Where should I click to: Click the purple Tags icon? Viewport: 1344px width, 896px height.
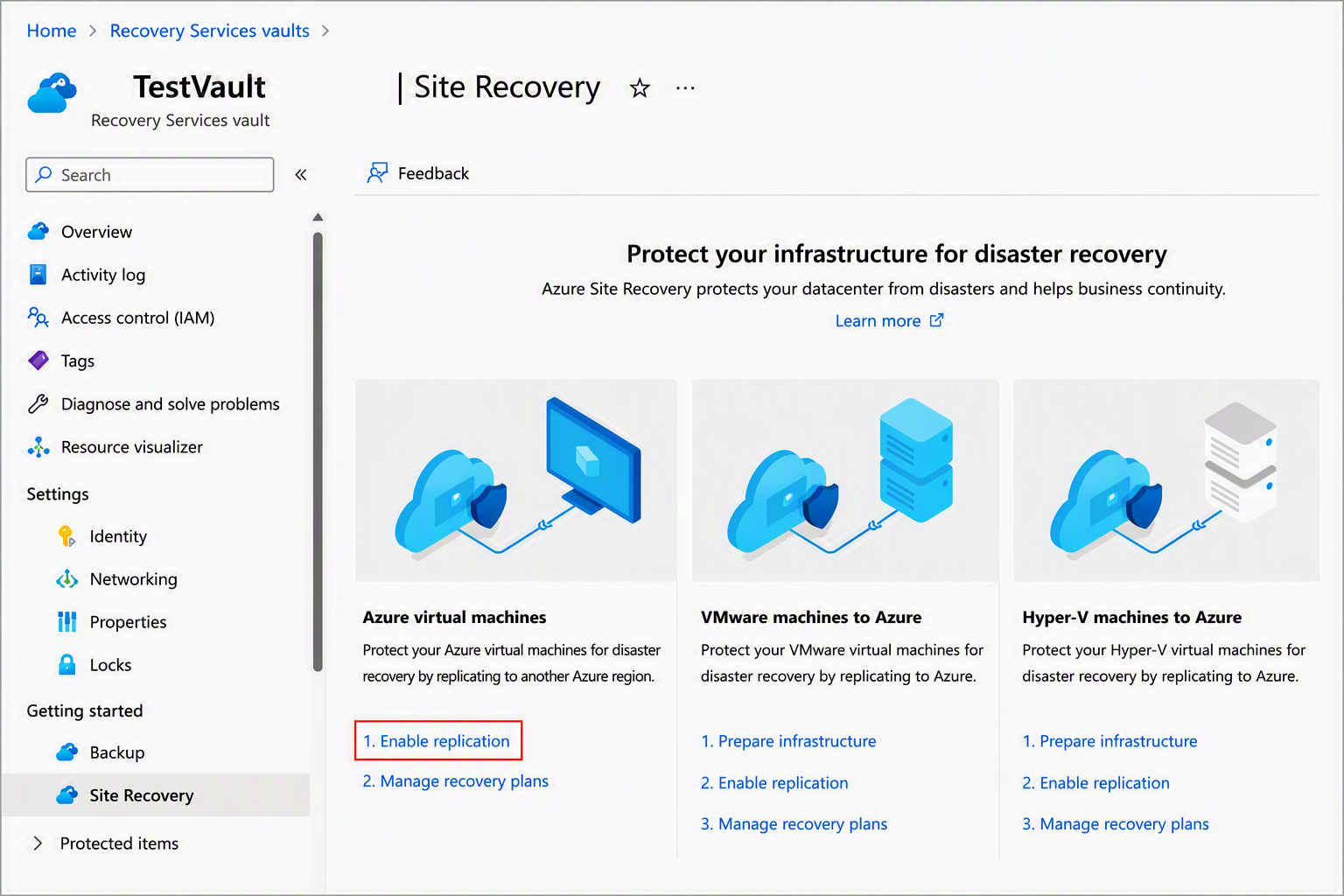(38, 360)
